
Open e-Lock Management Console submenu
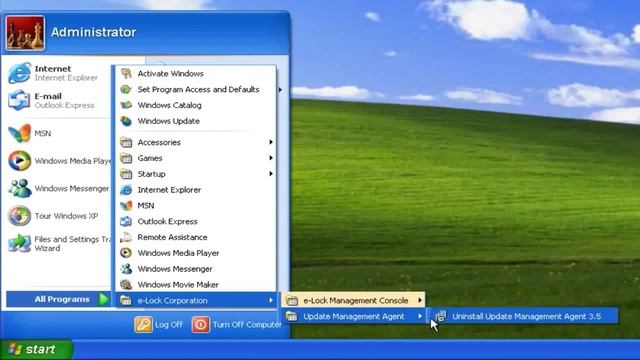click(353, 300)
